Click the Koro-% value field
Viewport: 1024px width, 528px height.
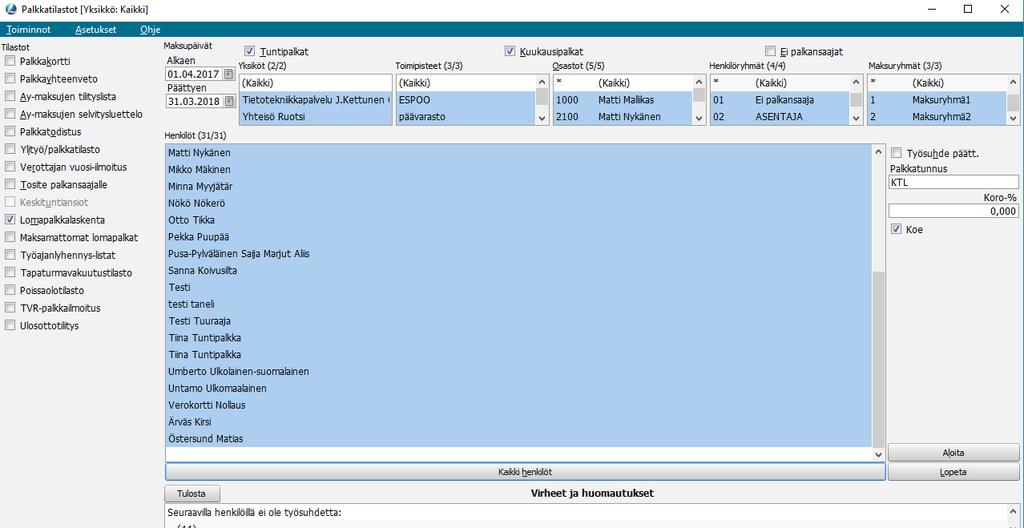(953, 211)
